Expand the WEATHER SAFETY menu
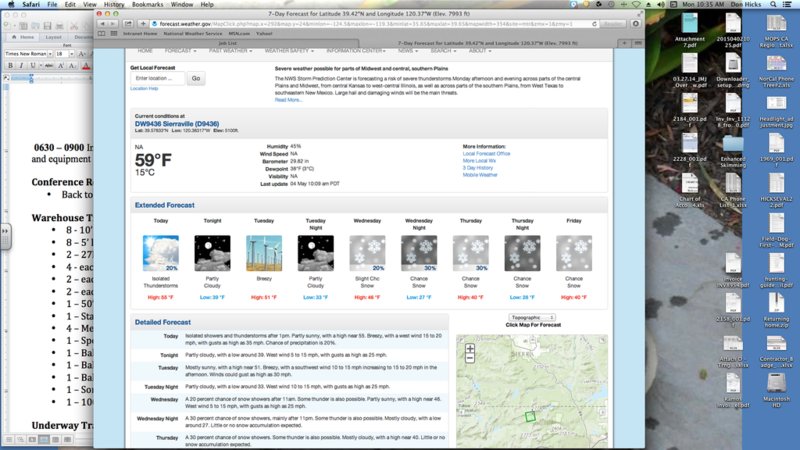The height and width of the screenshot is (450, 800). (289, 51)
